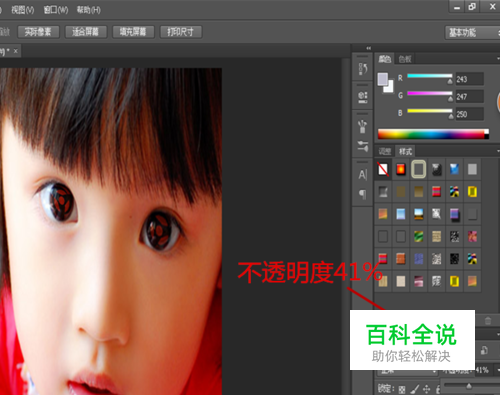Apply the blue glass style
The height and width of the screenshot is (395, 500).
(x=454, y=169)
